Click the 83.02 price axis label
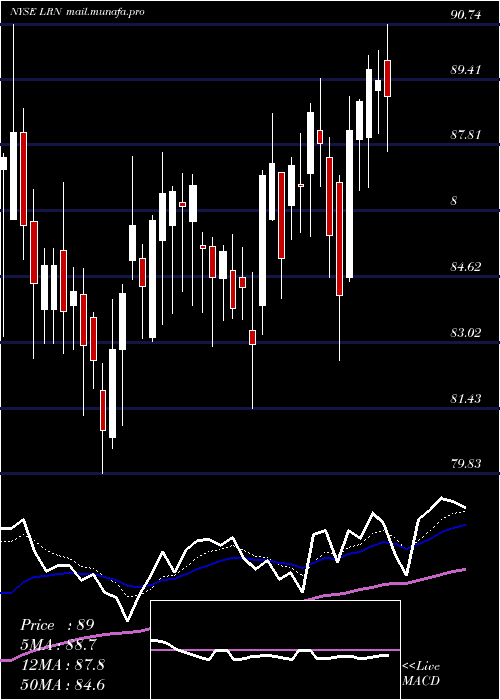Screen dimensions: 500x700 pyautogui.click(x=466, y=333)
